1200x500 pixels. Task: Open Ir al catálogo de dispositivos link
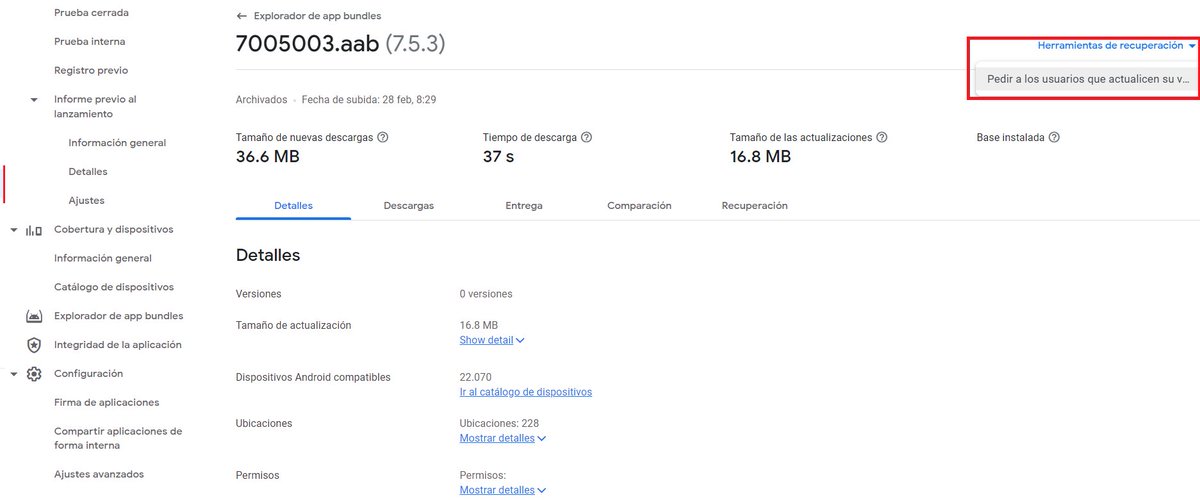[526, 392]
